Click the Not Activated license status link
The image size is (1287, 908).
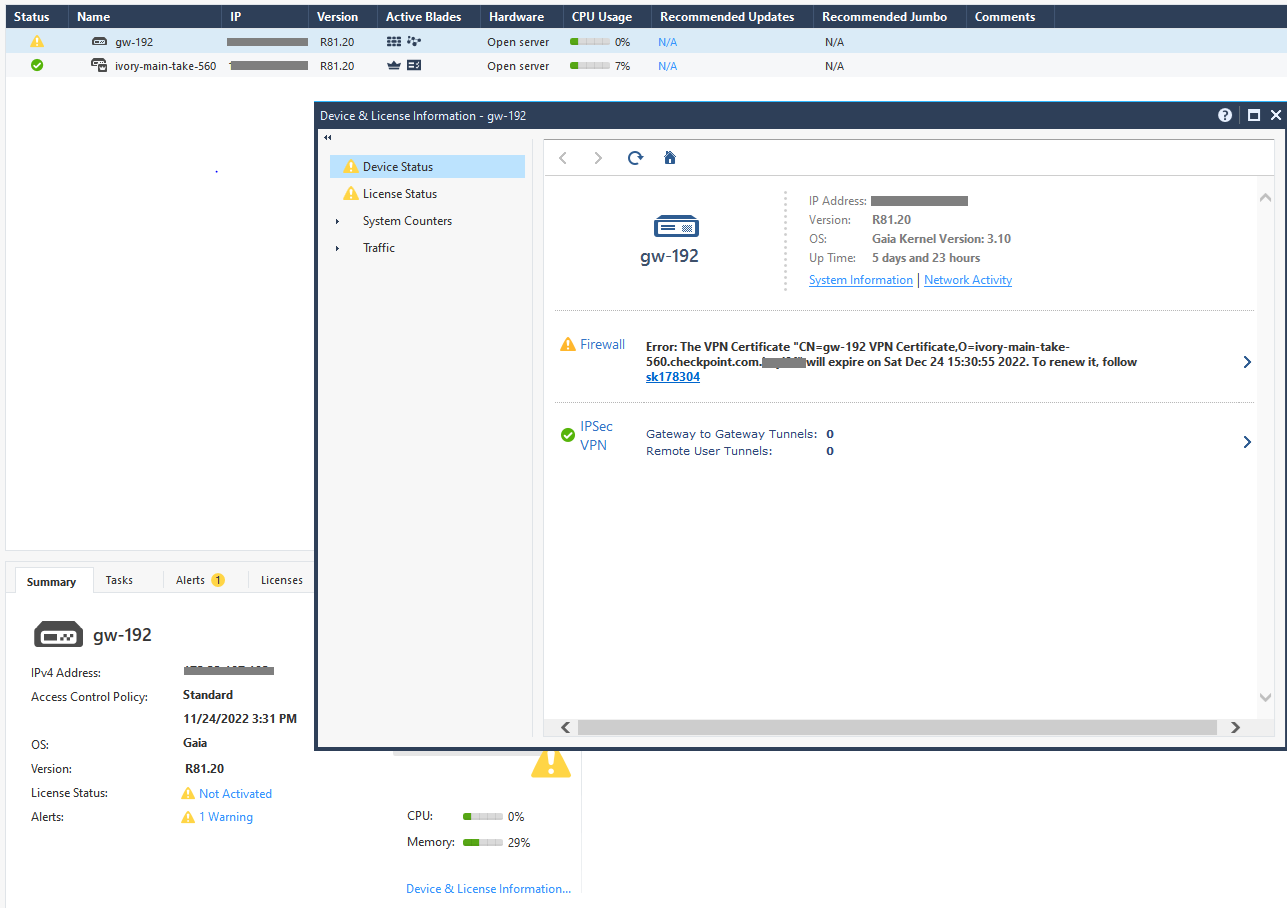point(235,794)
